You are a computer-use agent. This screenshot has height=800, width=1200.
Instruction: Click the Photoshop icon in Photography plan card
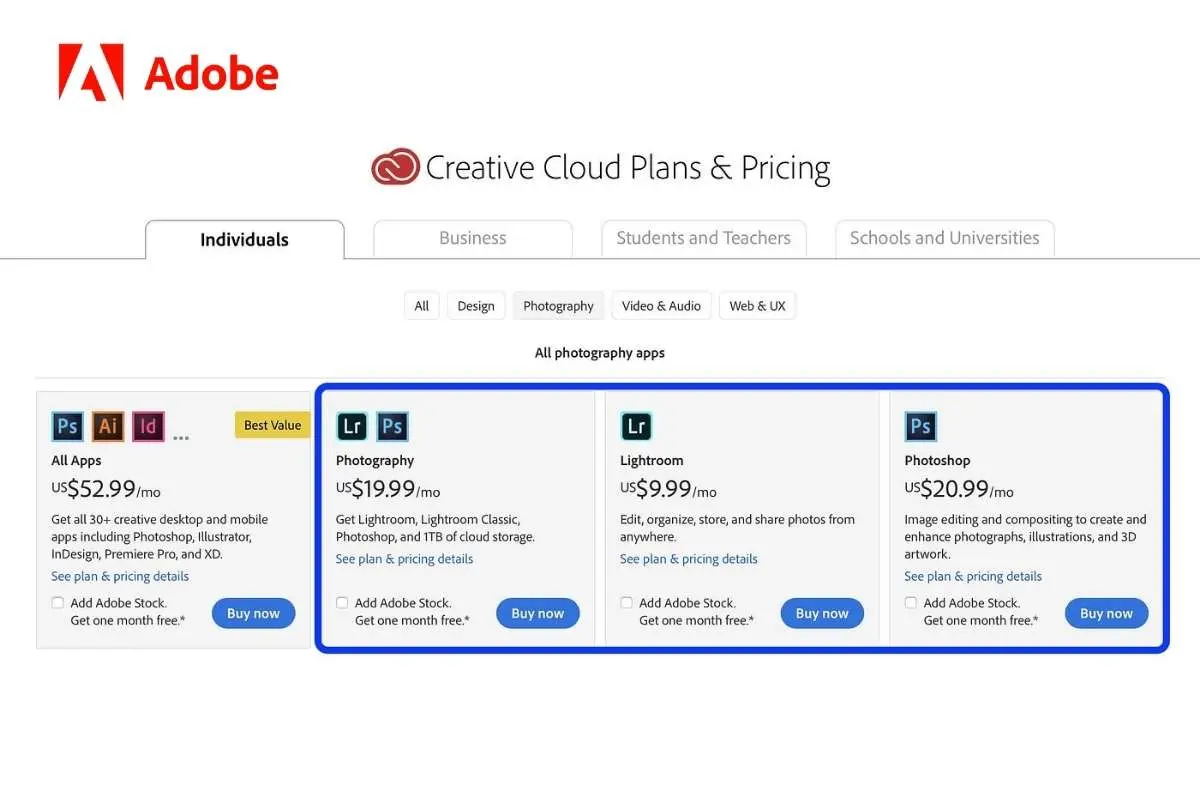[x=392, y=427]
